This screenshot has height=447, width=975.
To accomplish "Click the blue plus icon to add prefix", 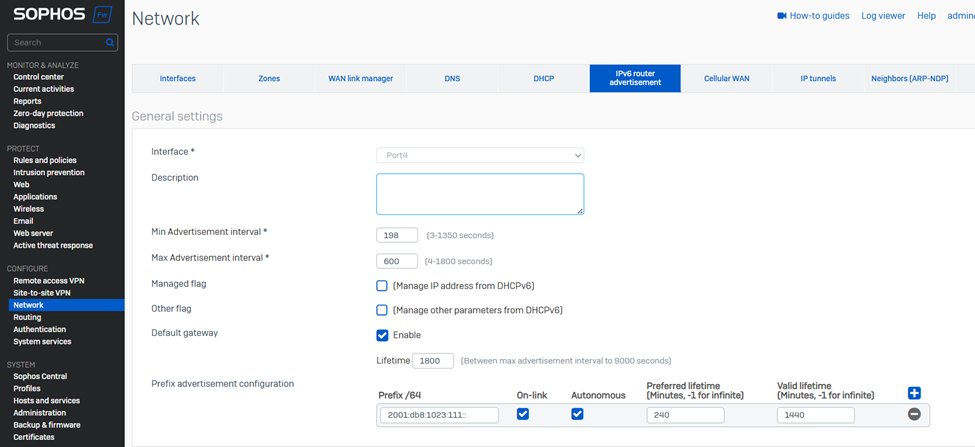I will pos(913,393).
